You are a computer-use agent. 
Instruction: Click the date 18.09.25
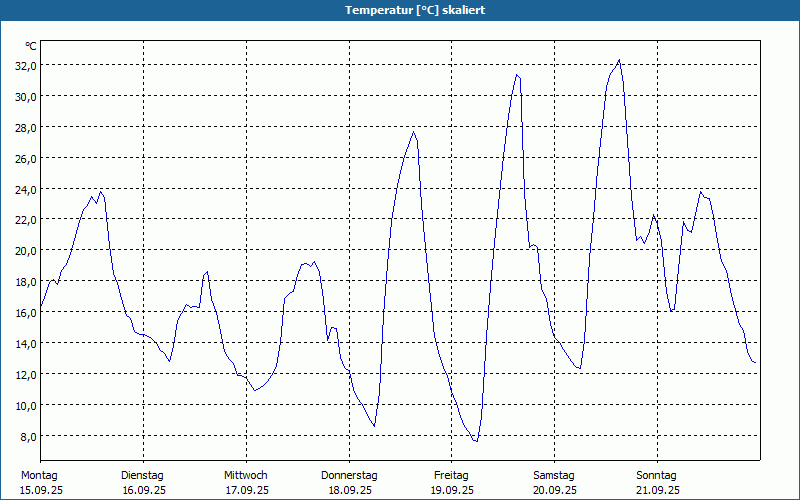pos(350,491)
